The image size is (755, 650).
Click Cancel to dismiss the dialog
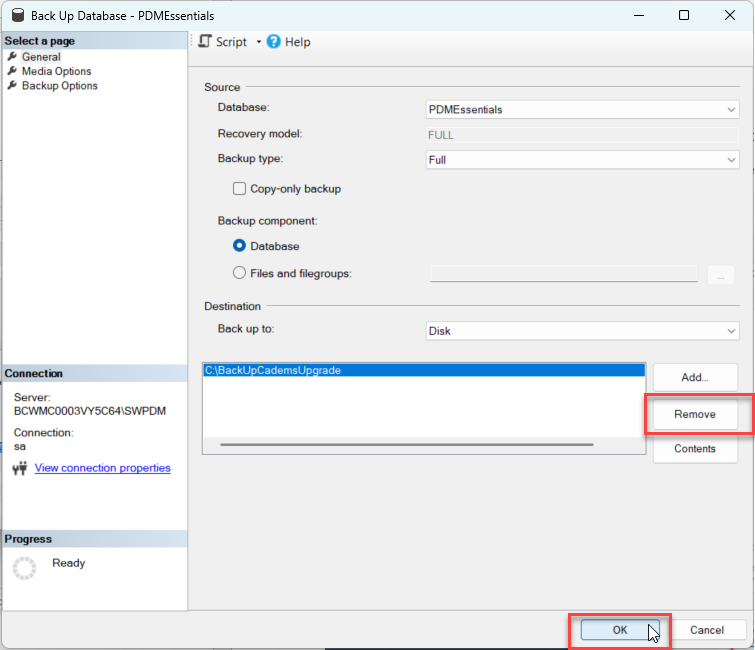tap(707, 630)
